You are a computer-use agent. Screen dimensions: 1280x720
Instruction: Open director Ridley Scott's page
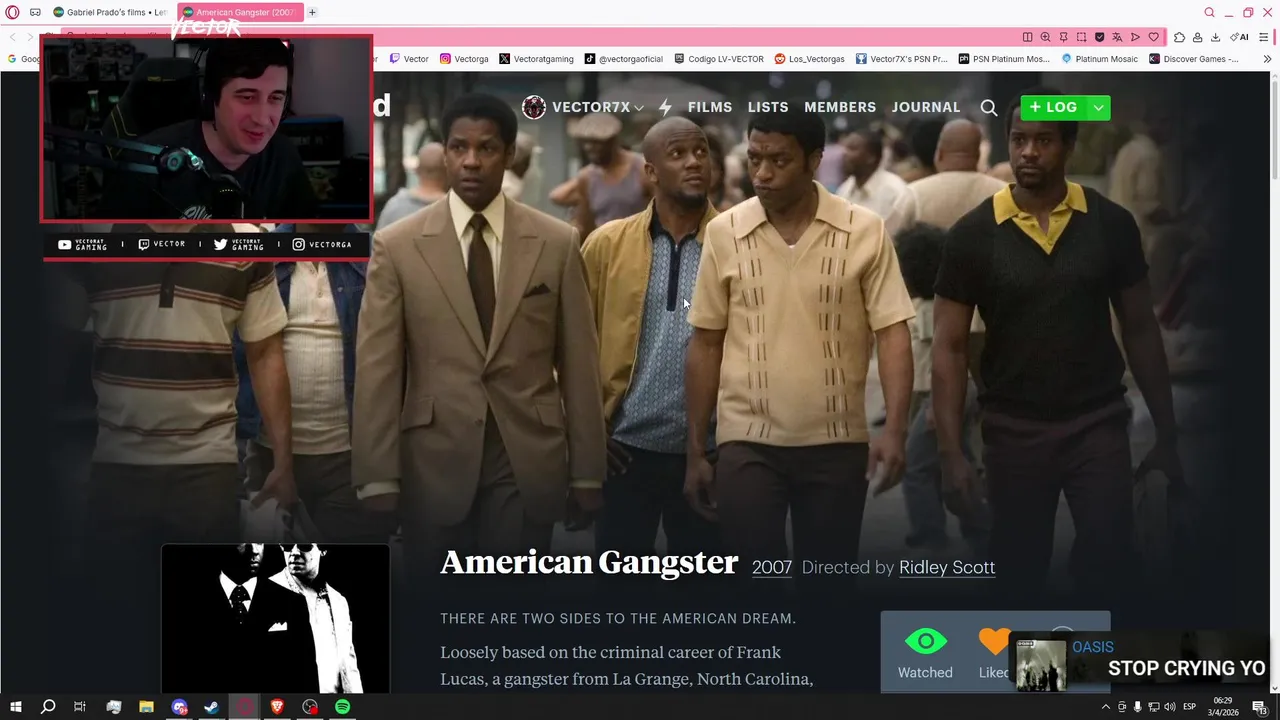click(947, 567)
